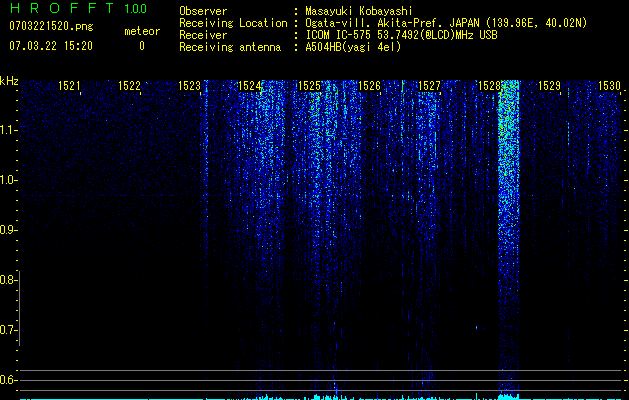Click the Receiving antenna field label
Screen dimensions: 629x400
coord(230,47)
